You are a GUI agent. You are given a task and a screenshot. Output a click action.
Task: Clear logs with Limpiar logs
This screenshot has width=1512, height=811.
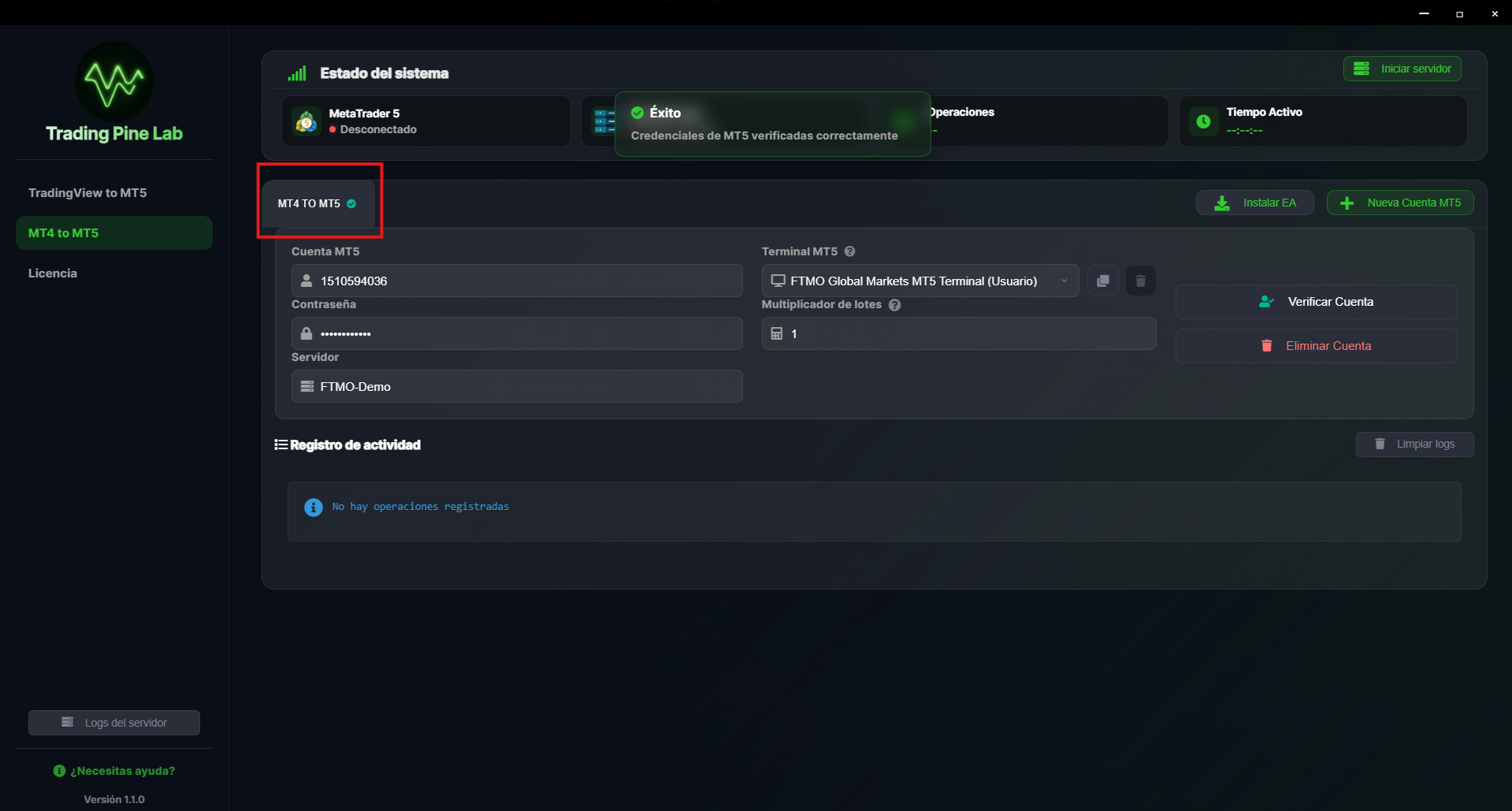tap(1415, 444)
